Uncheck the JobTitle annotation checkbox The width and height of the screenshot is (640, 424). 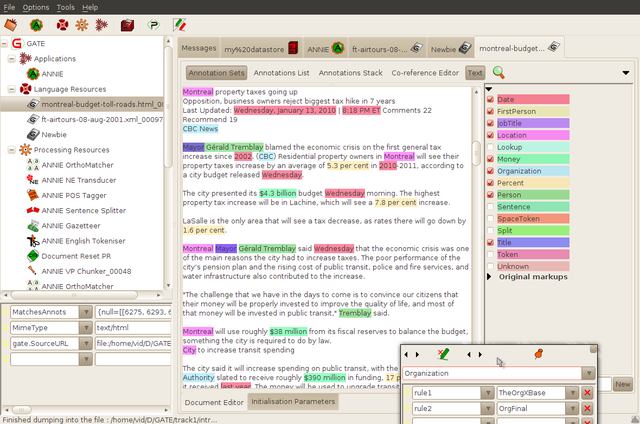(x=491, y=123)
